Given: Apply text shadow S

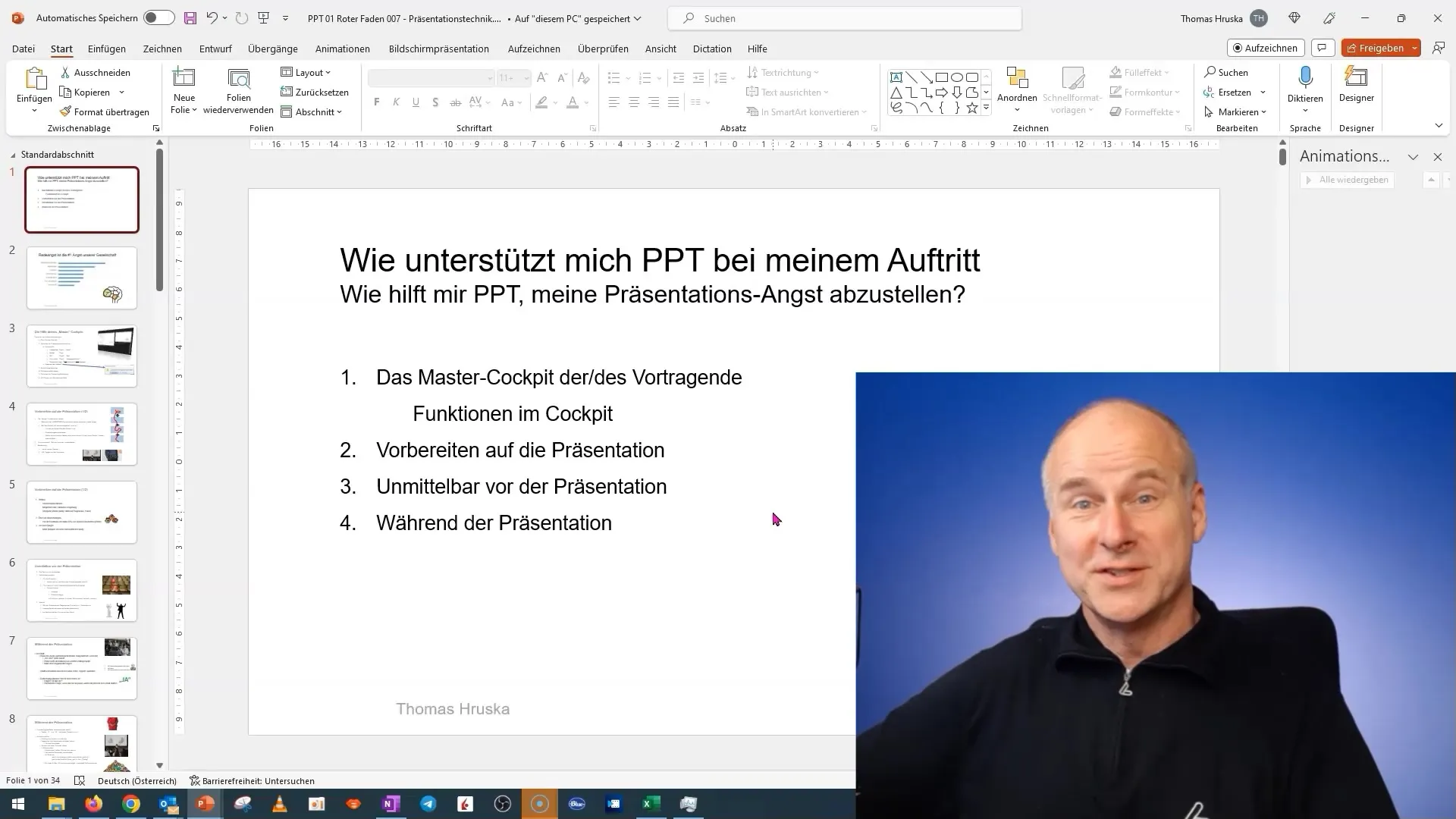Looking at the screenshot, I should pos(435,102).
